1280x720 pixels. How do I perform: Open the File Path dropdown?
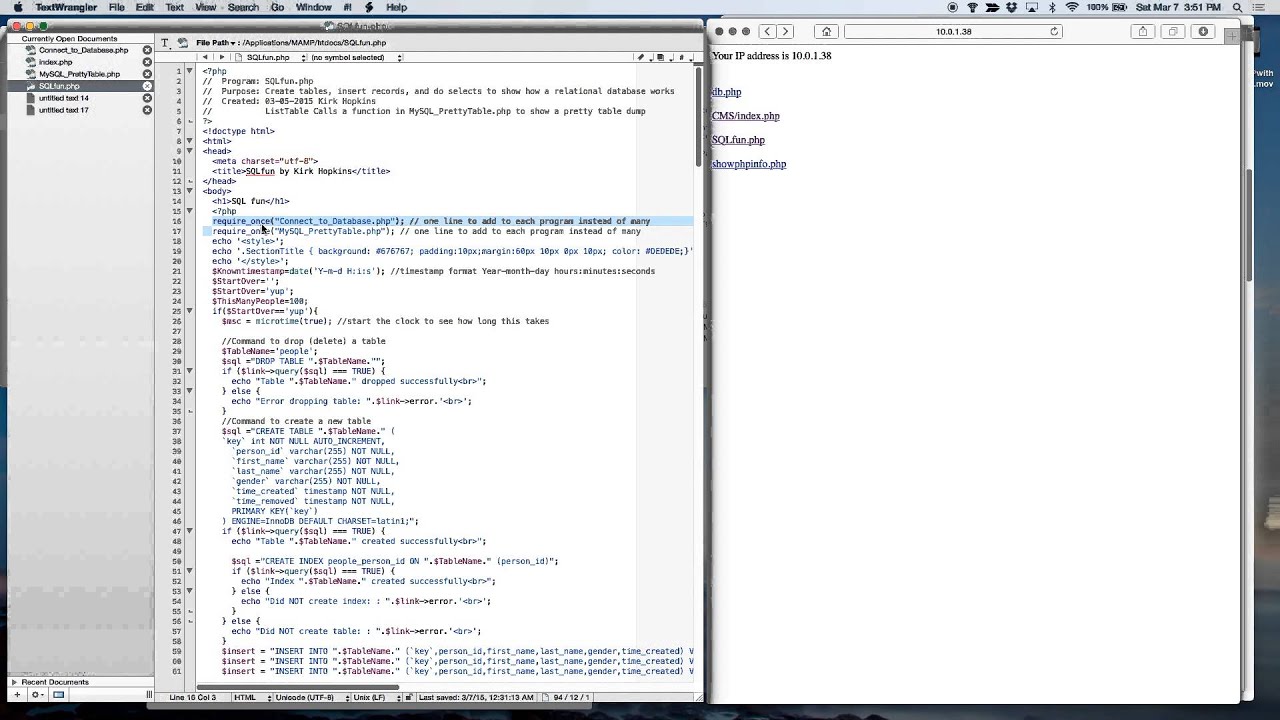point(216,43)
